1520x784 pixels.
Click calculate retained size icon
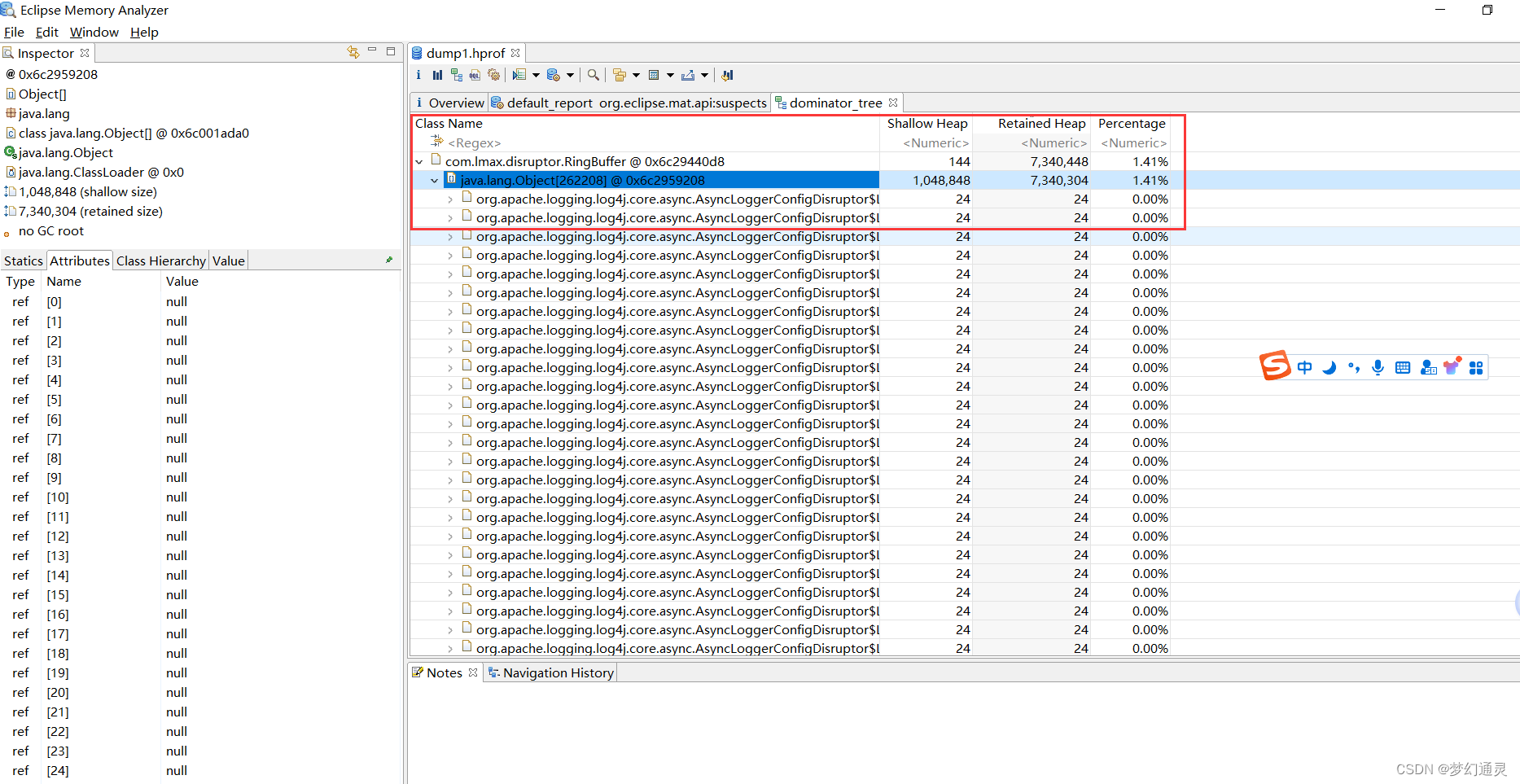click(654, 75)
